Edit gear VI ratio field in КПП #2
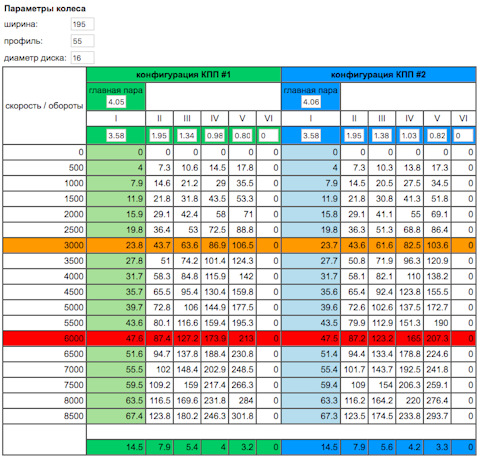Viewport: 480px width, 461px height. [463, 136]
